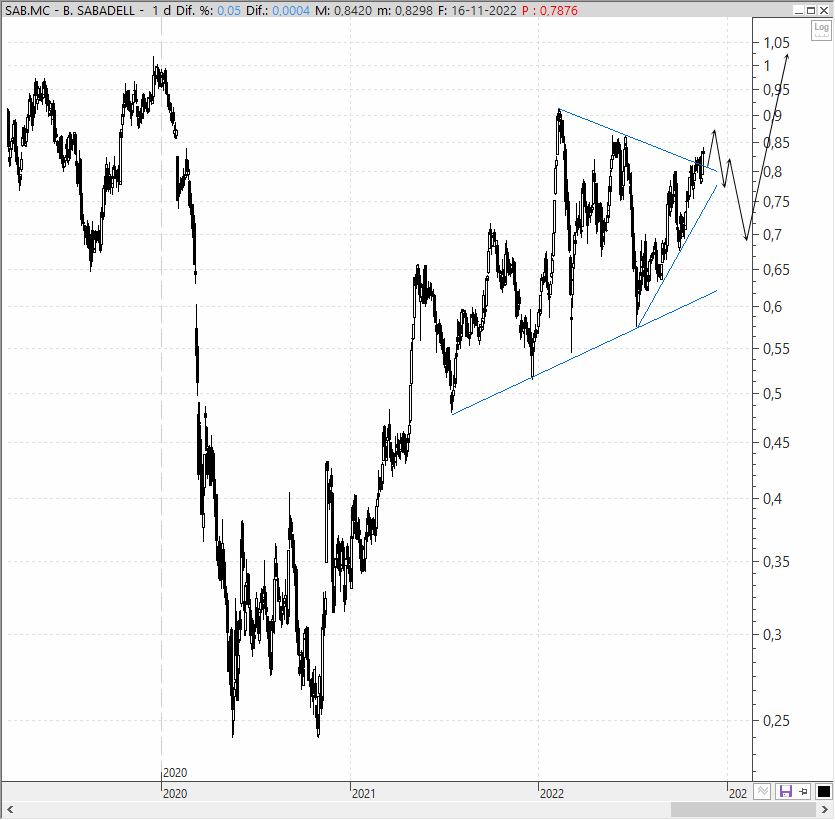Screen dimensions: 835x820
Task: Click the Dif. % value 0,05
Action: (229, 11)
